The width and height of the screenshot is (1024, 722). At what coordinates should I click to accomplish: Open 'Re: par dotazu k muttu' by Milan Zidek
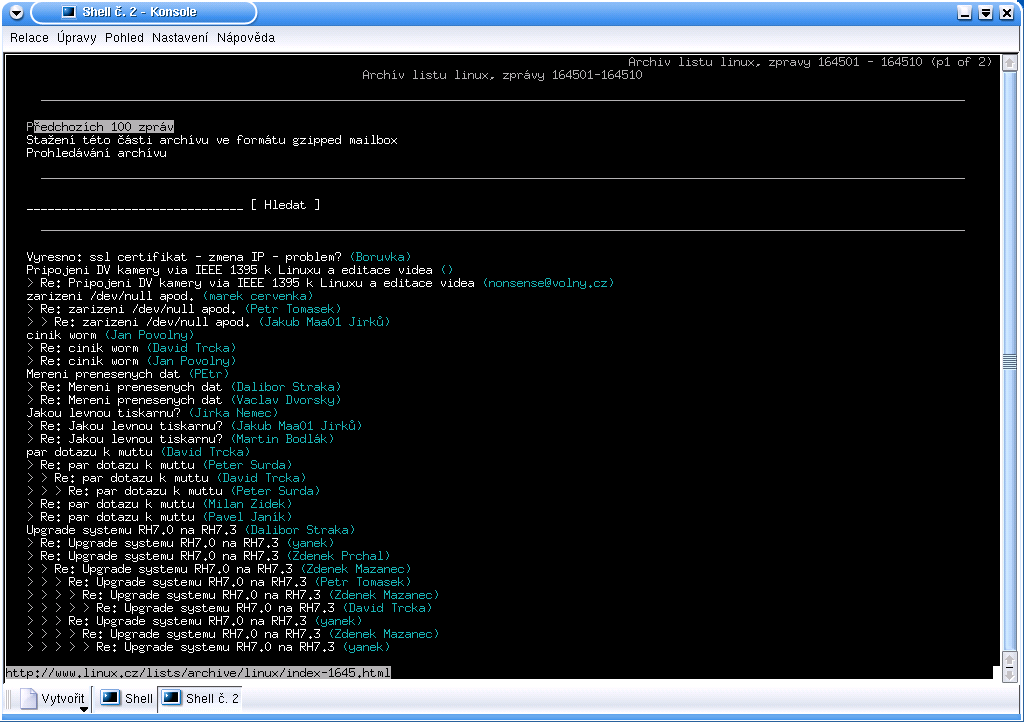point(118,505)
